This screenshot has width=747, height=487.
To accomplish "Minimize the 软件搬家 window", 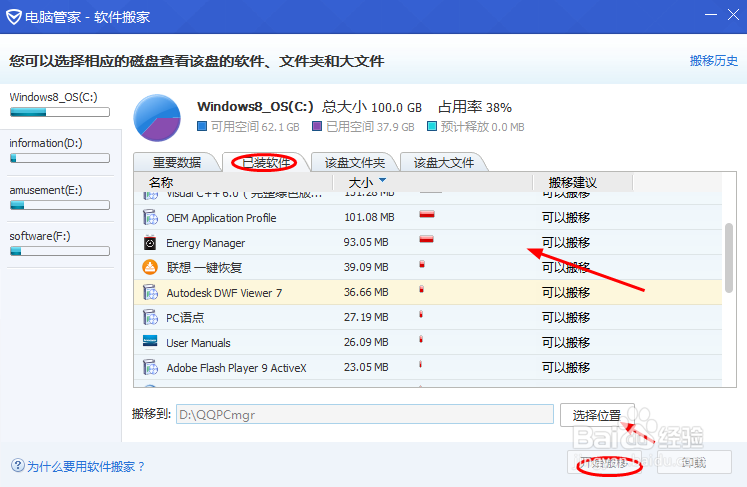I will [711, 14].
